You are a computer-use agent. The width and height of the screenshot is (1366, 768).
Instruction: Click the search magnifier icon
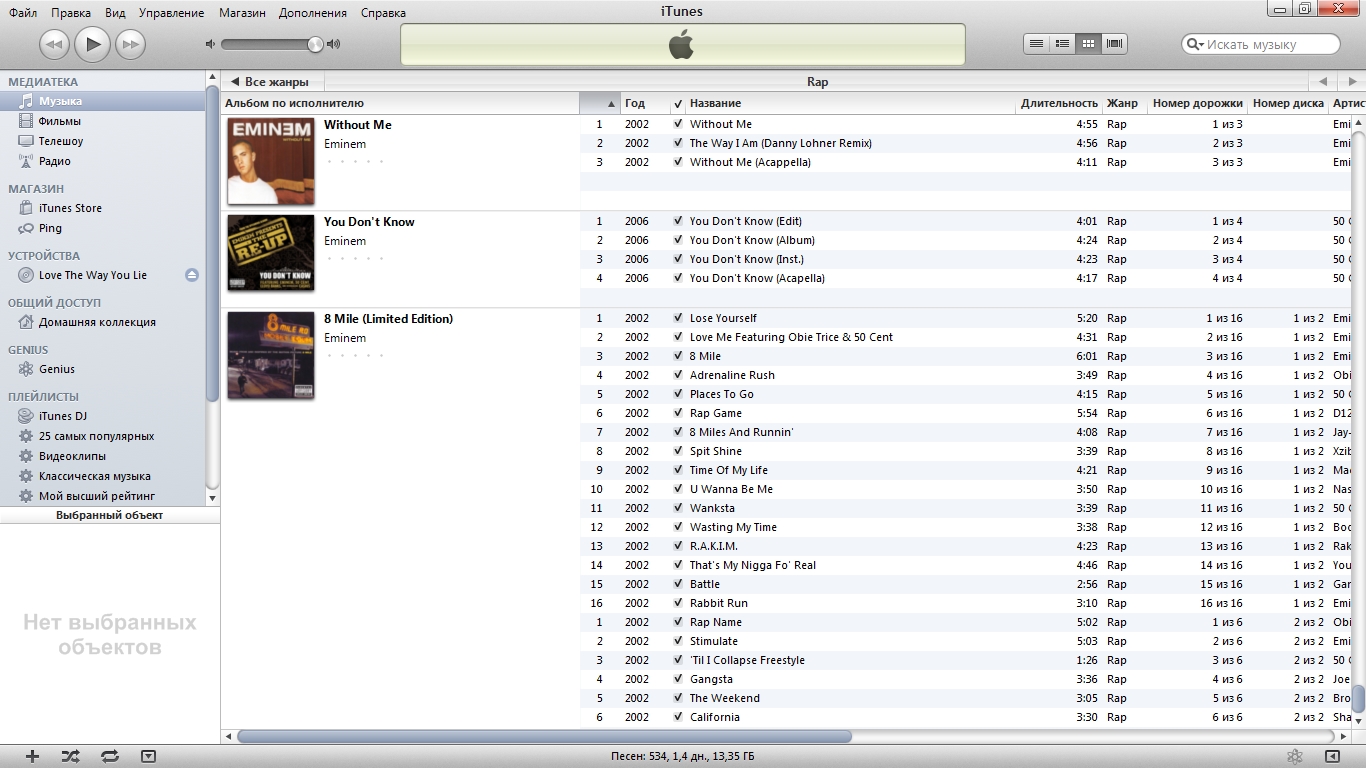(x=1195, y=44)
